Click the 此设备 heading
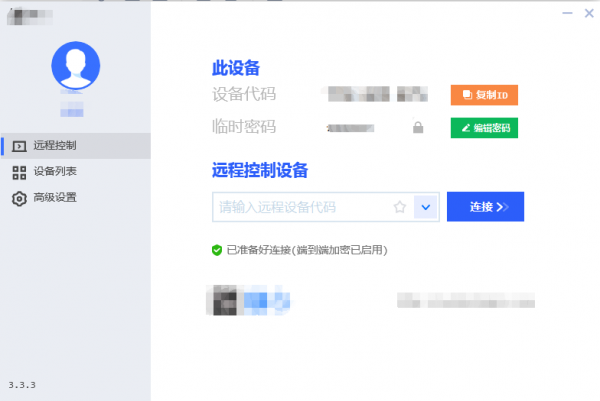This screenshot has width=600, height=401. click(x=236, y=68)
